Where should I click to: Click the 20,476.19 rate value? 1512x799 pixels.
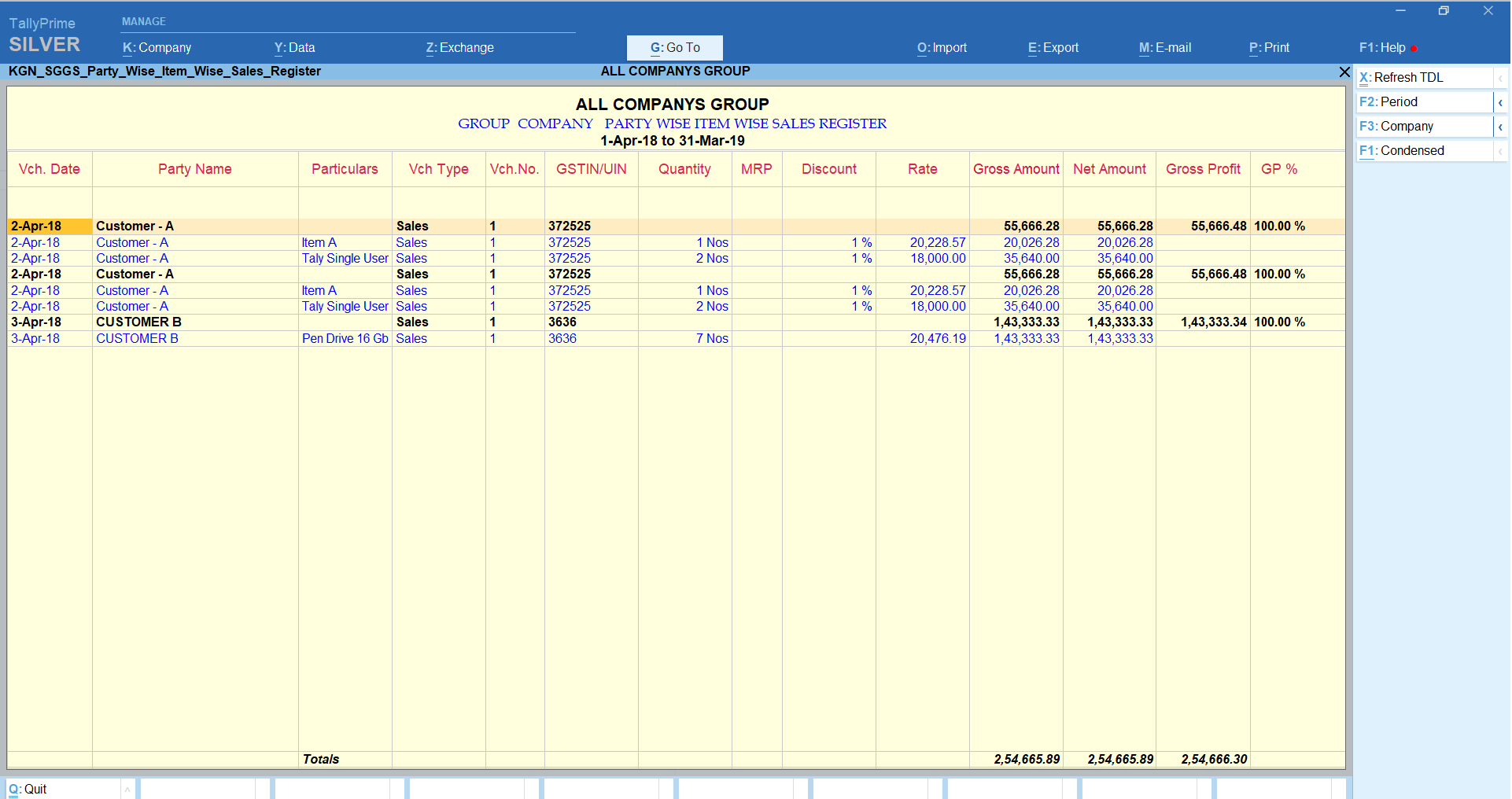point(938,339)
